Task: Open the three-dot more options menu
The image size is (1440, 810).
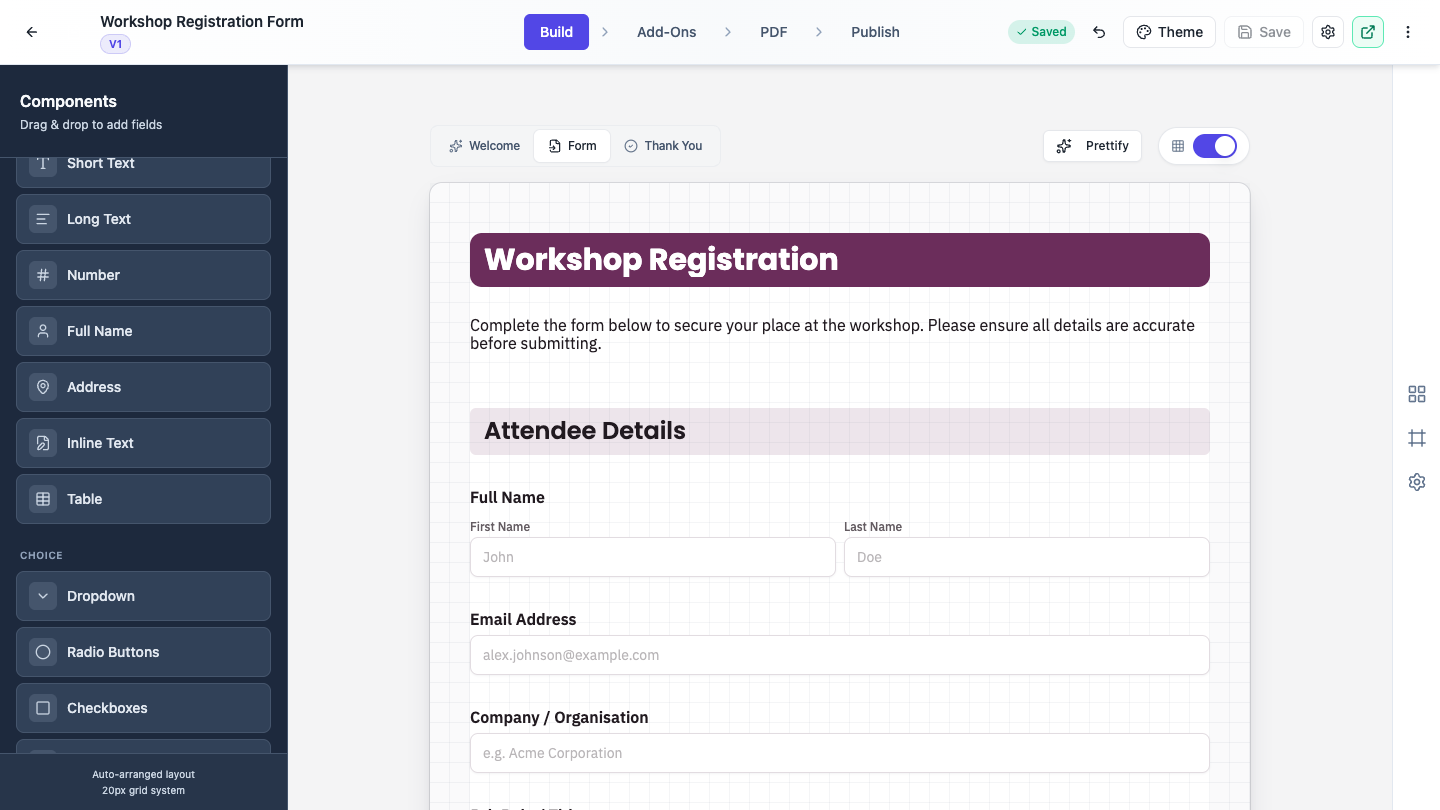Action: coord(1408,32)
